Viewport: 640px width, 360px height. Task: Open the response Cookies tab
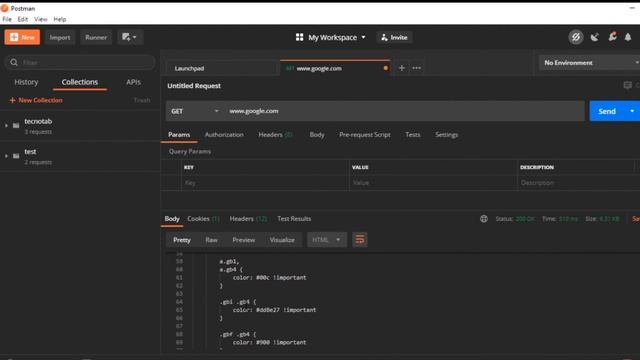pos(203,219)
